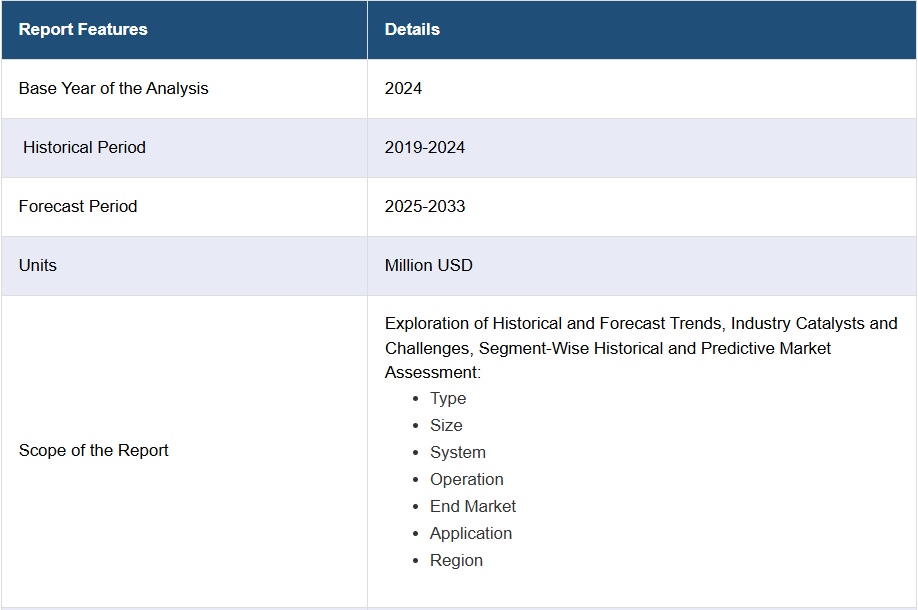The width and height of the screenshot is (918, 610).
Task: Select the Units row label
Action: [37, 266]
